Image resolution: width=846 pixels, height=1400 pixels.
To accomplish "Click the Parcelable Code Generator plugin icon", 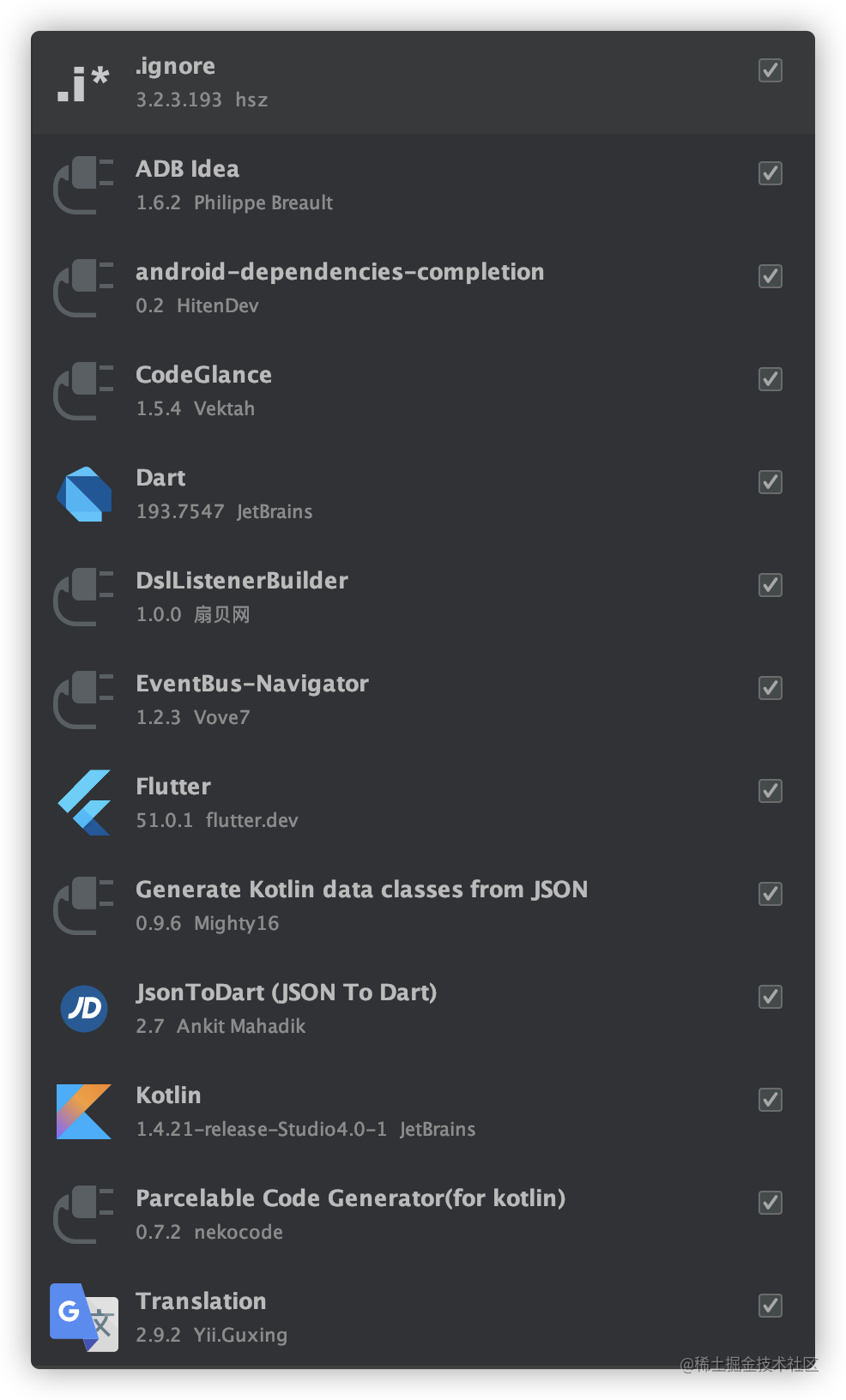I will pyautogui.click(x=83, y=1215).
